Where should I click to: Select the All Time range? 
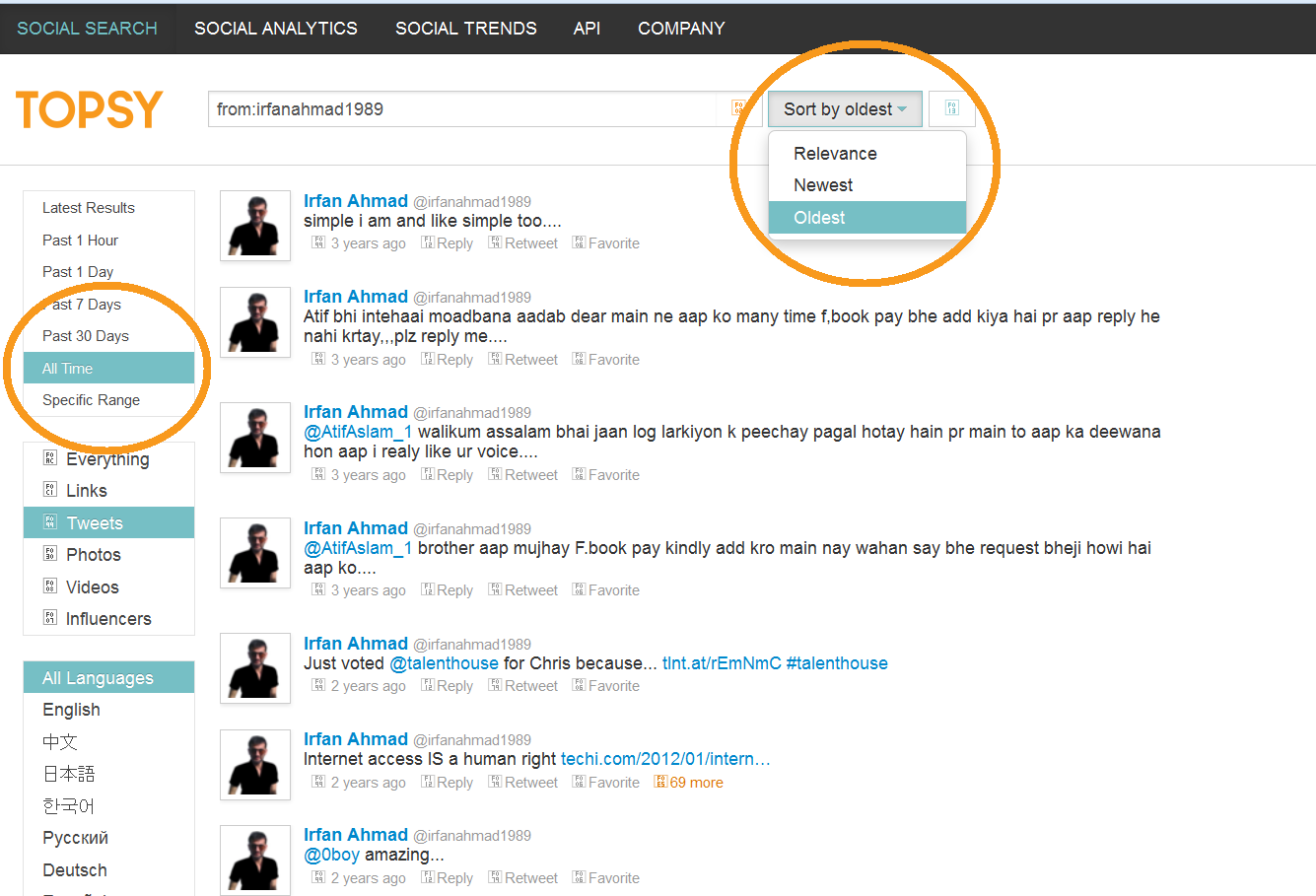coord(108,369)
